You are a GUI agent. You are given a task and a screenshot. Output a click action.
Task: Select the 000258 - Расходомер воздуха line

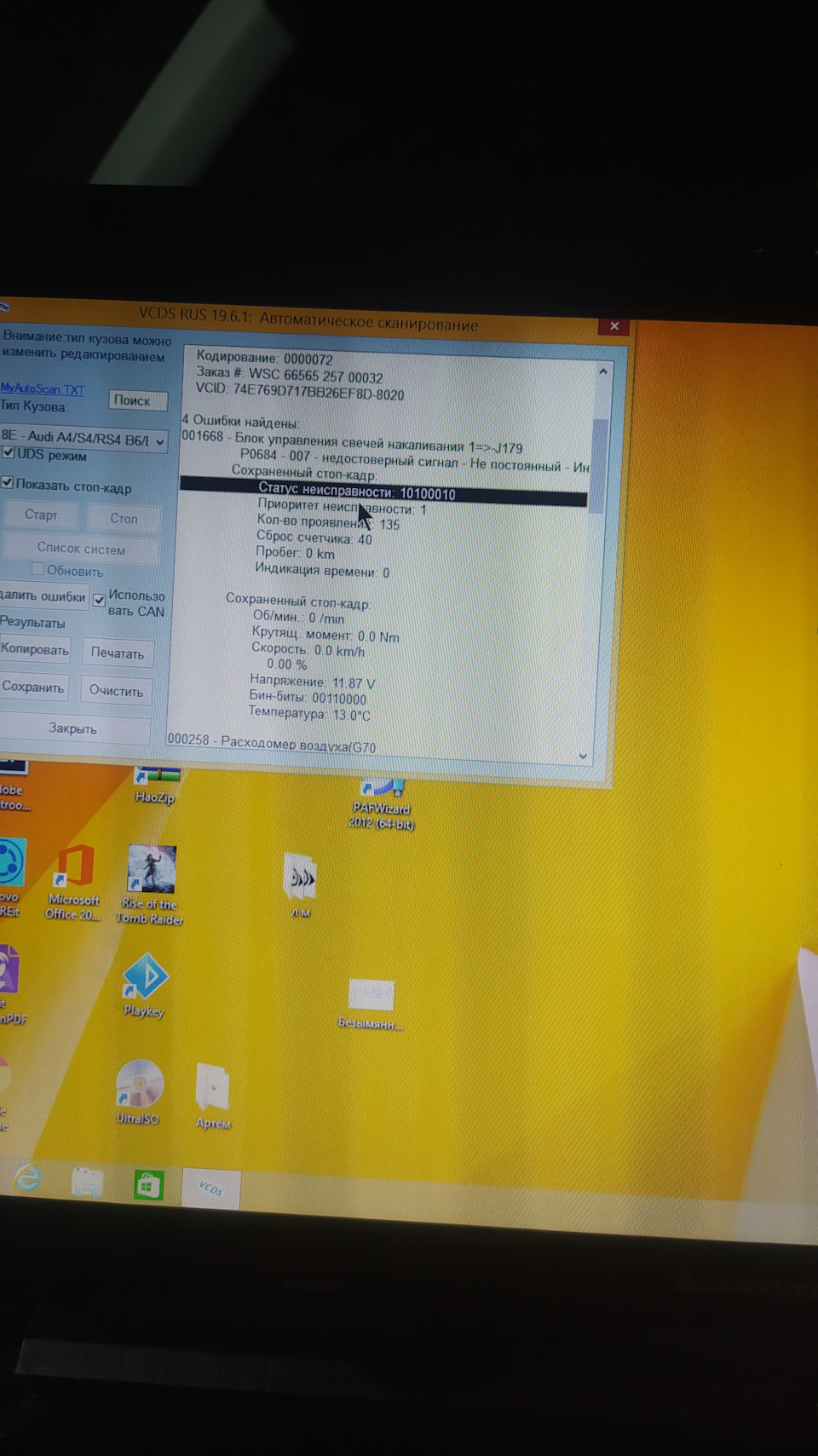[x=271, y=743]
